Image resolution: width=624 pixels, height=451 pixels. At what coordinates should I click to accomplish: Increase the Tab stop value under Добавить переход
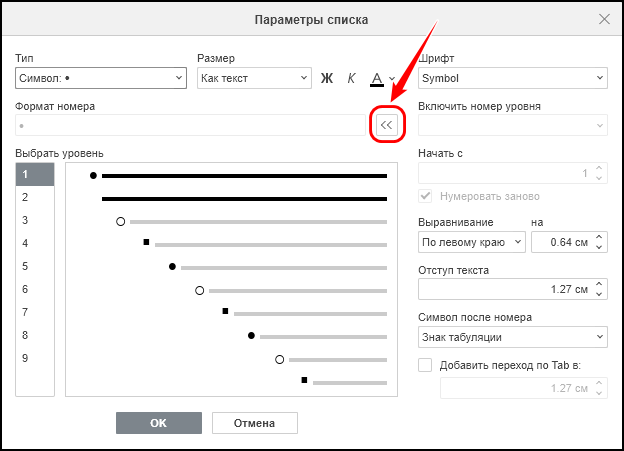tap(599, 383)
